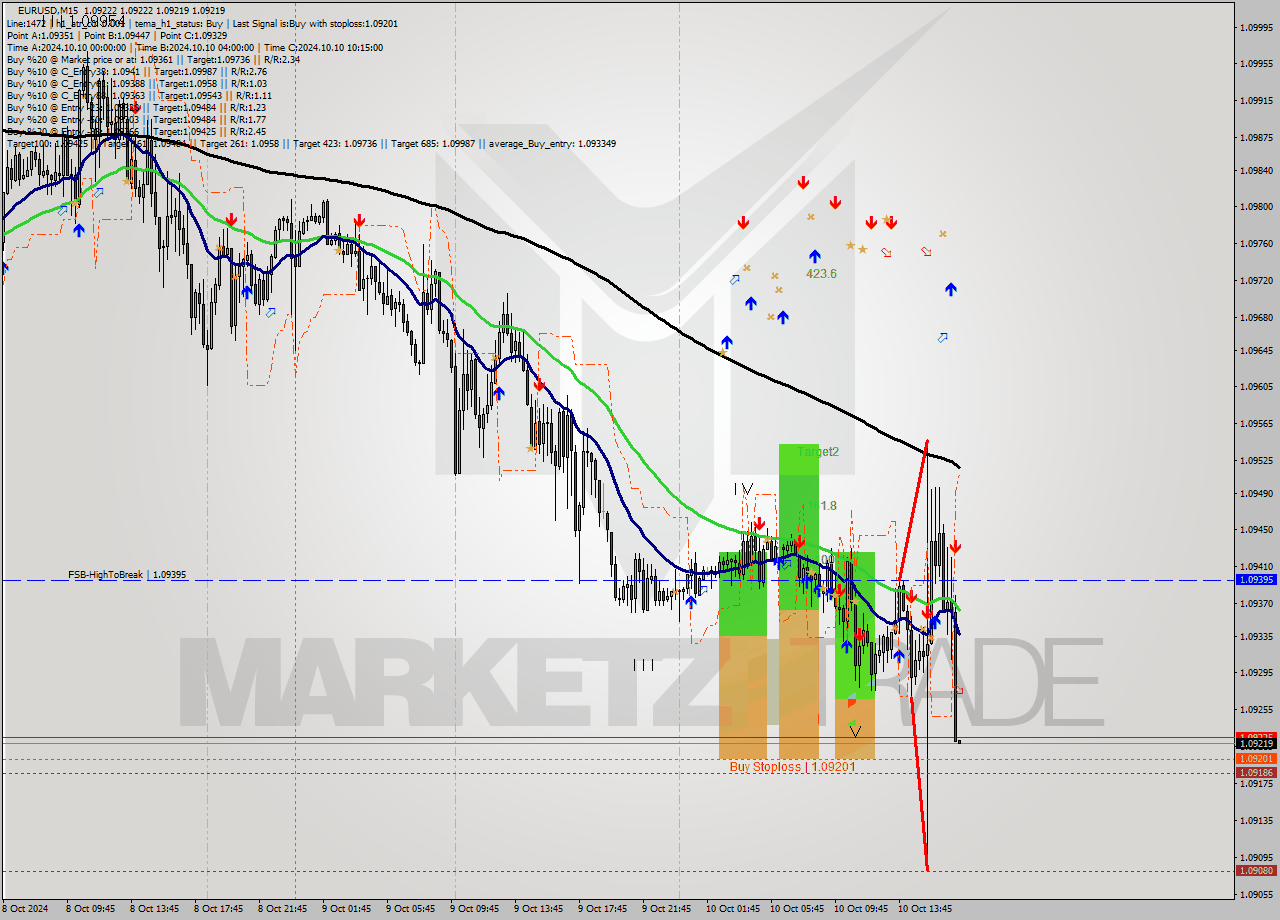Click the 1.09955 price axis label
This screenshot has height=920, width=1280.
pos(1256,64)
